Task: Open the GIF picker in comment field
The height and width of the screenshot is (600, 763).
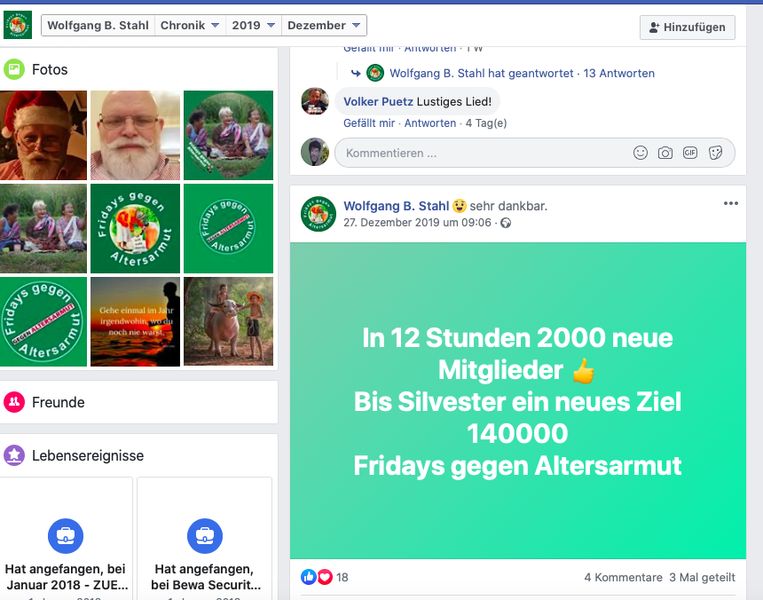Action: (690, 153)
